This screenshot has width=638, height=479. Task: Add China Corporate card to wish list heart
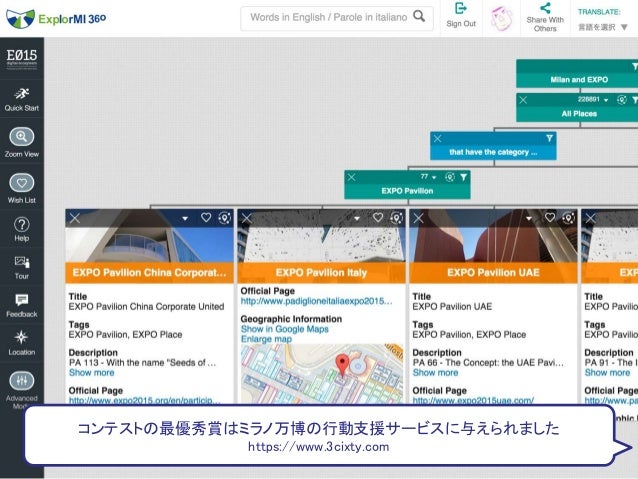(x=206, y=218)
